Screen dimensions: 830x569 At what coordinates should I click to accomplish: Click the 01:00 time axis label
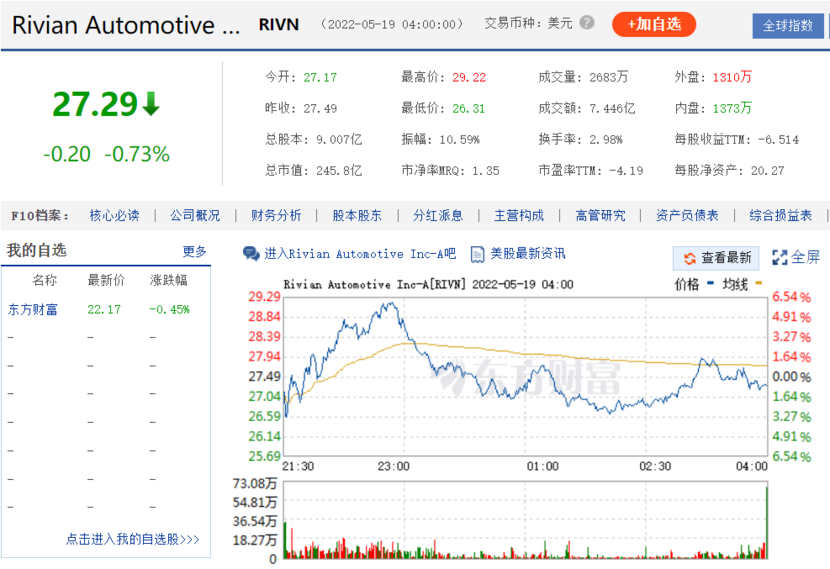pos(542,466)
